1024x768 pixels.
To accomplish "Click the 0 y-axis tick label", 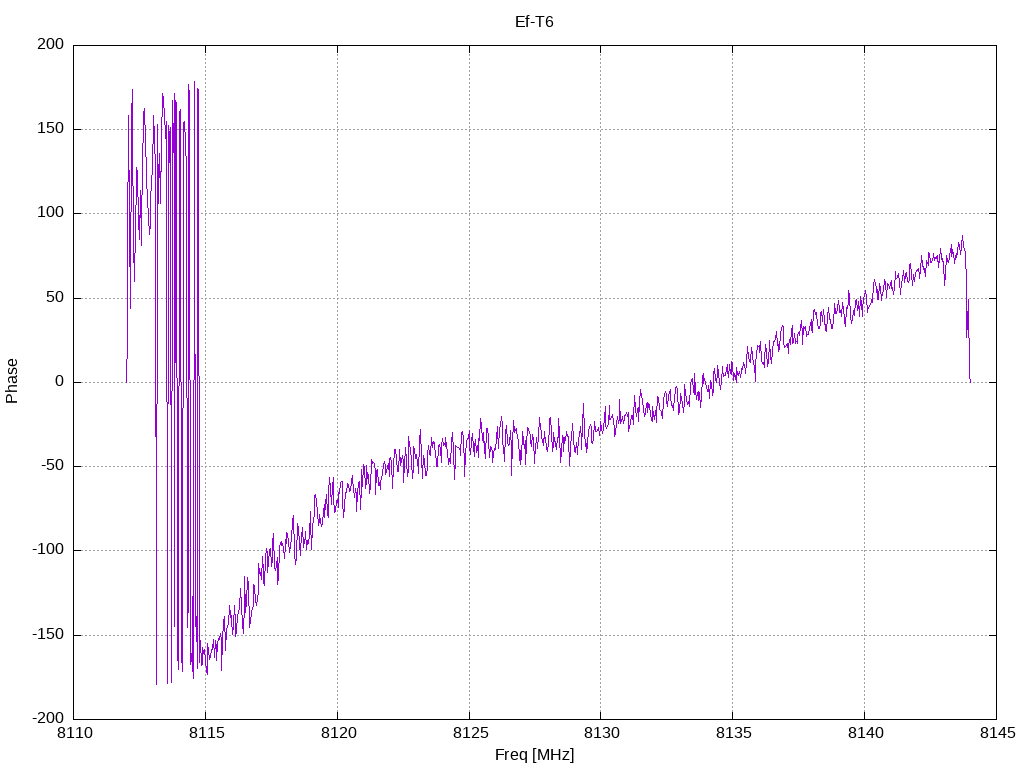I will pos(60,381).
